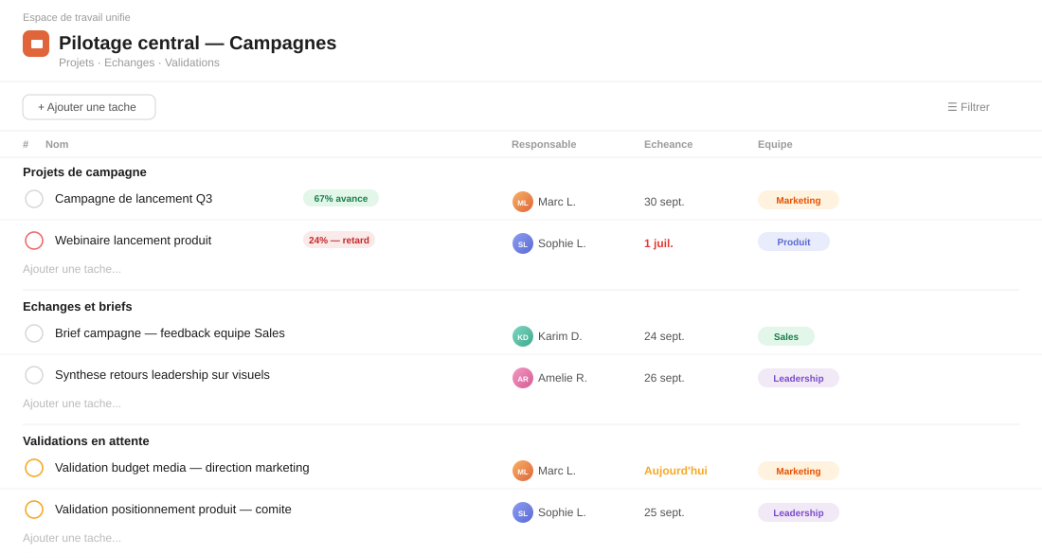Click Marc L. avatar on budget media validation
Viewport: 1042px width, 558px height.
click(x=523, y=471)
